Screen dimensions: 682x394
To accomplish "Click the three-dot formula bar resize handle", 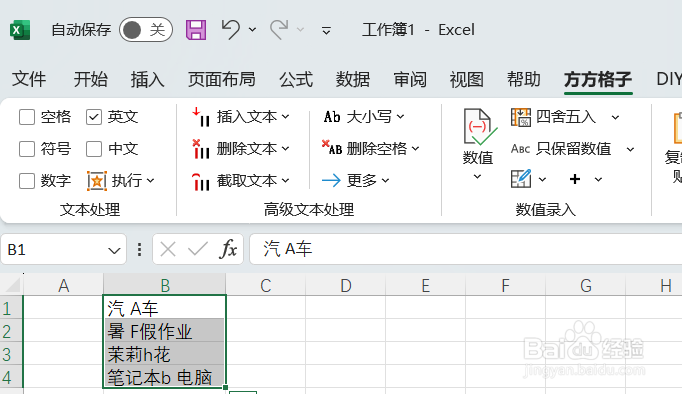I will pyautogui.click(x=139, y=250).
